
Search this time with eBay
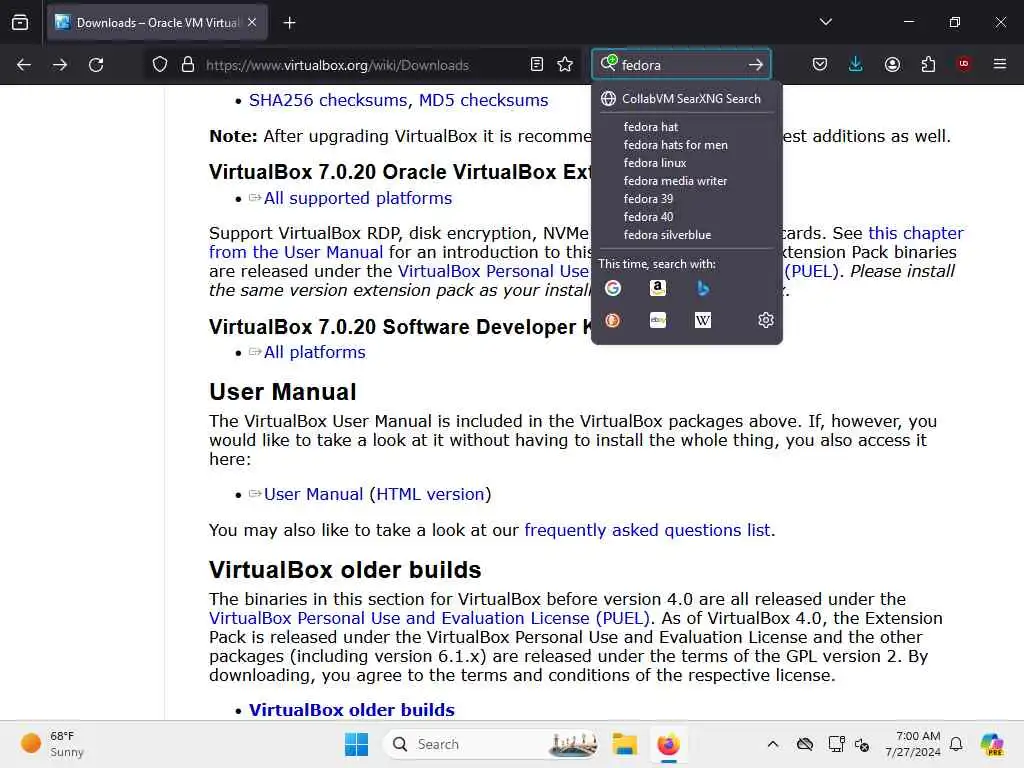click(658, 320)
